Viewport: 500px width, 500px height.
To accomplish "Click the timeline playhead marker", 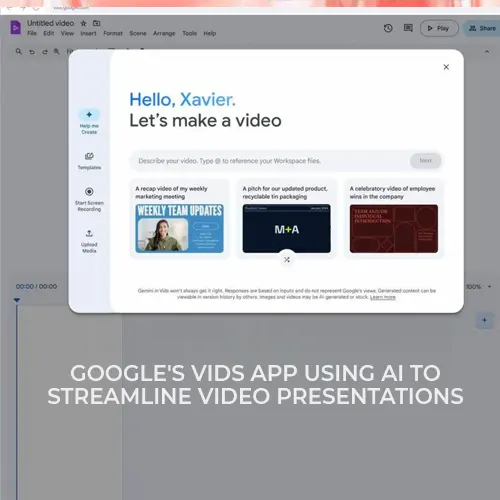I will pos(17,300).
